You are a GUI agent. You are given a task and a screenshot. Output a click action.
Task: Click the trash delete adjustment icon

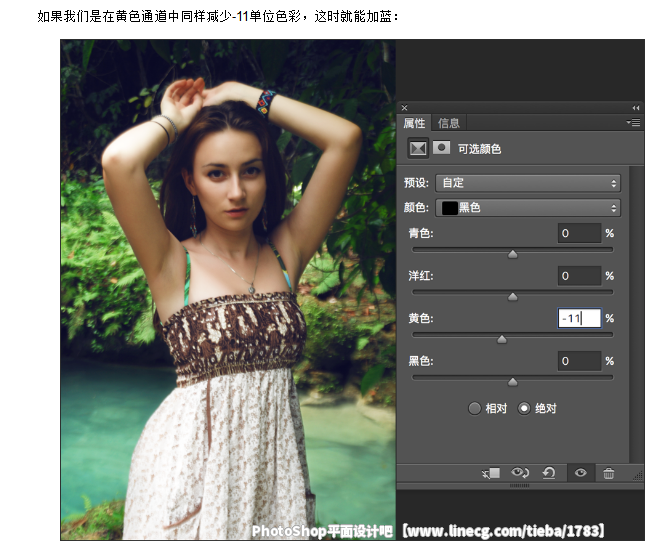pos(609,473)
